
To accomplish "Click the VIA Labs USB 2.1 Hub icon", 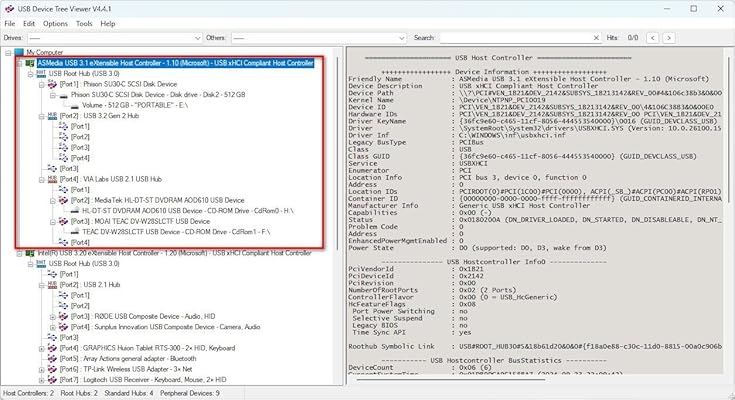I will pos(53,179).
